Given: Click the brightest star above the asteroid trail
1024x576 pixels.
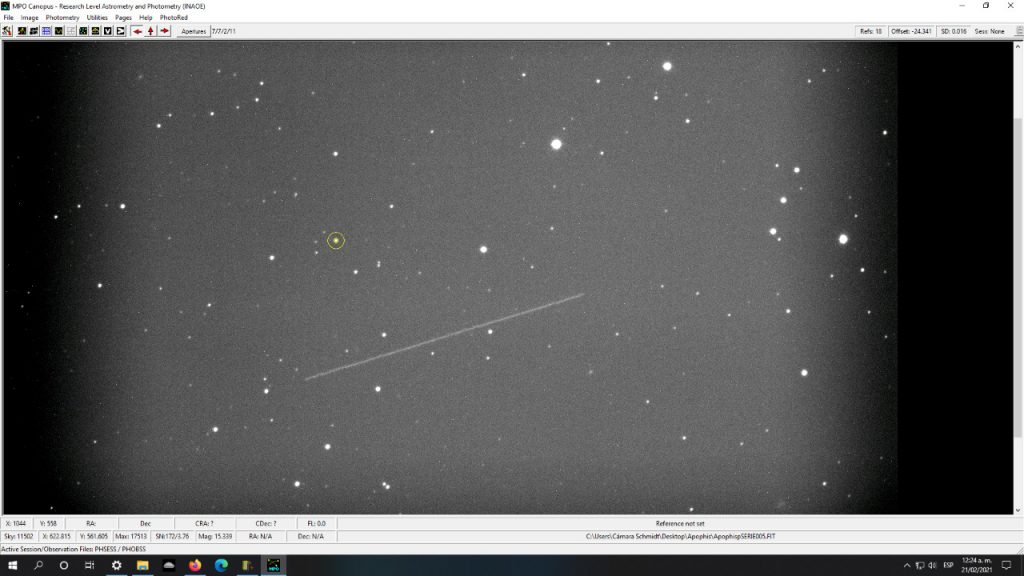Looking at the screenshot, I should 556,144.
